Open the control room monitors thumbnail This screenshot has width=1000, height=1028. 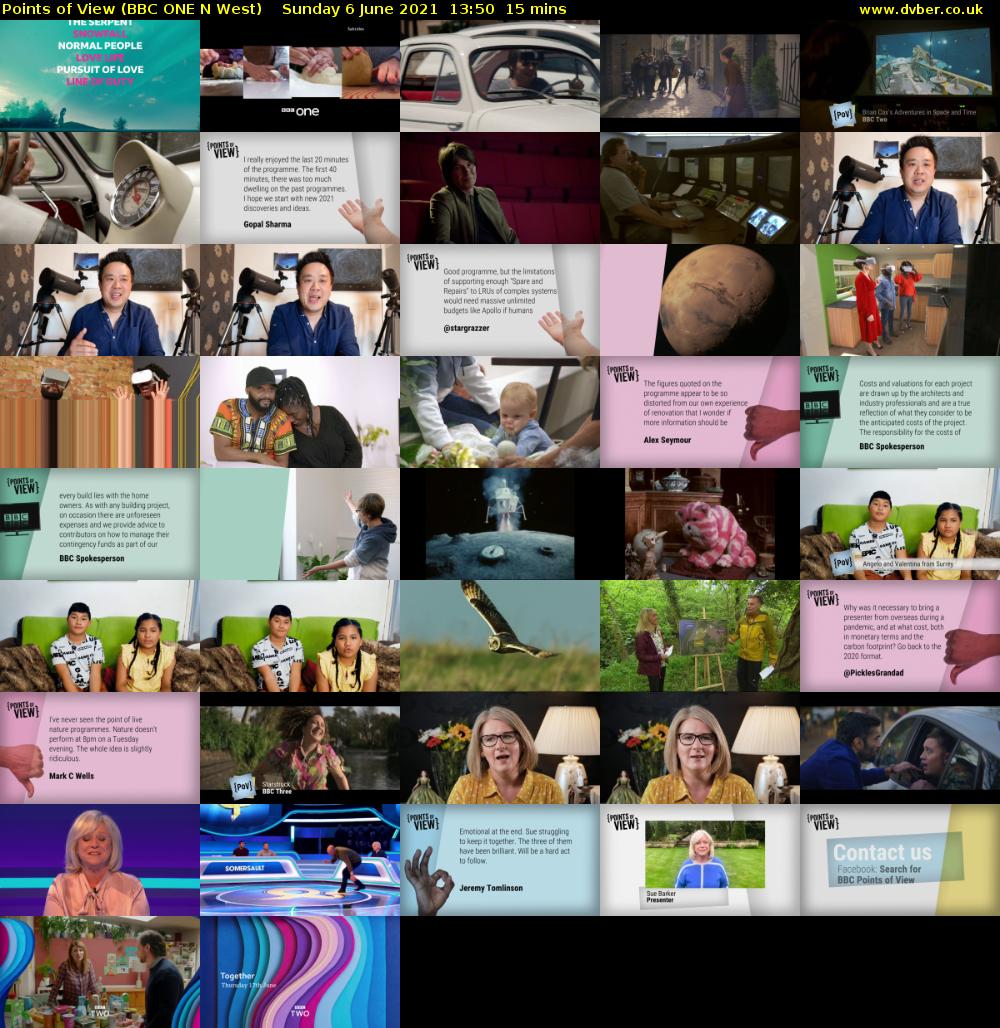[700, 188]
